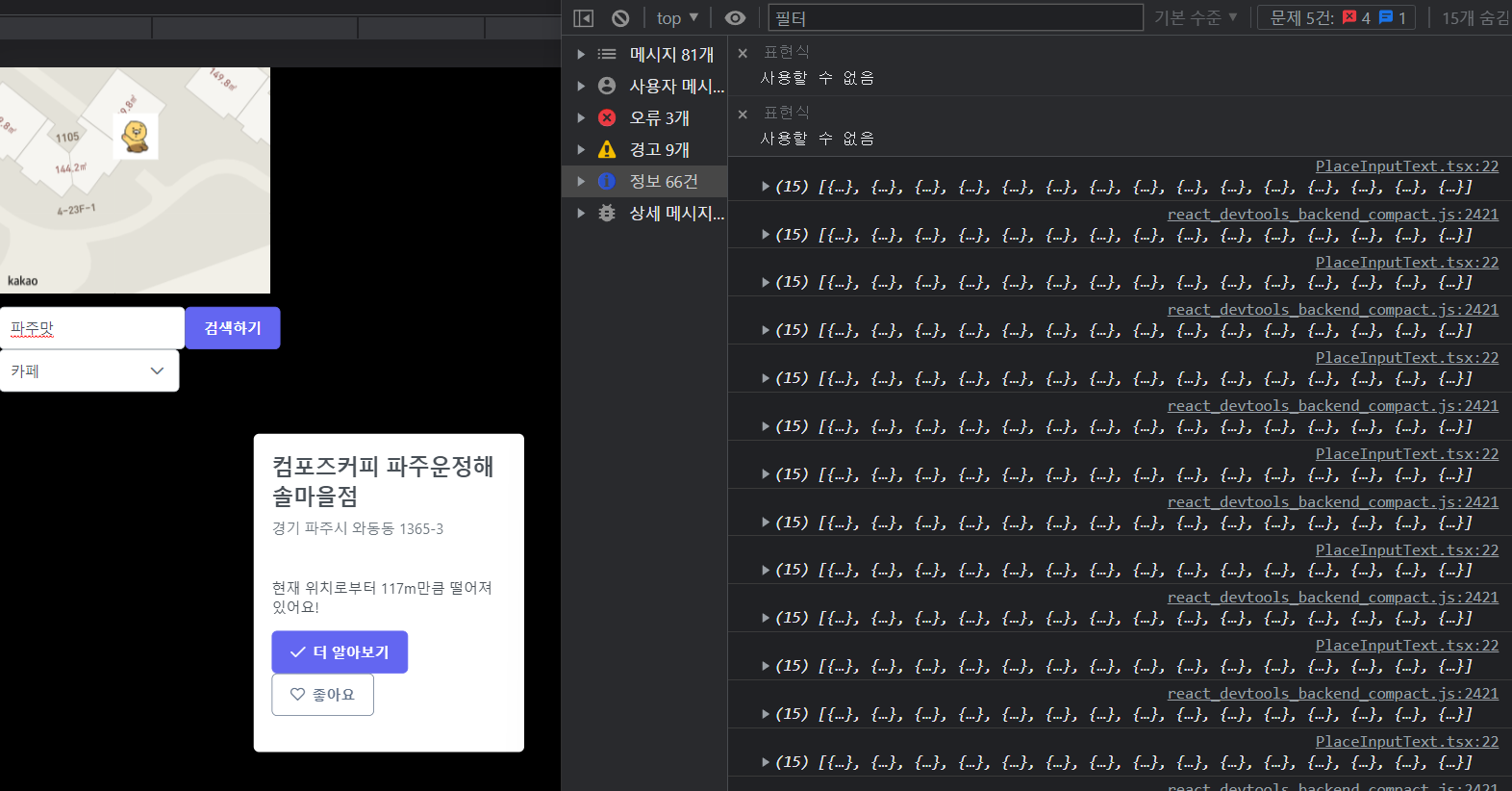The height and width of the screenshot is (791, 1512).
Task: Remove the first 표현식 live expression
Action: pos(743,54)
